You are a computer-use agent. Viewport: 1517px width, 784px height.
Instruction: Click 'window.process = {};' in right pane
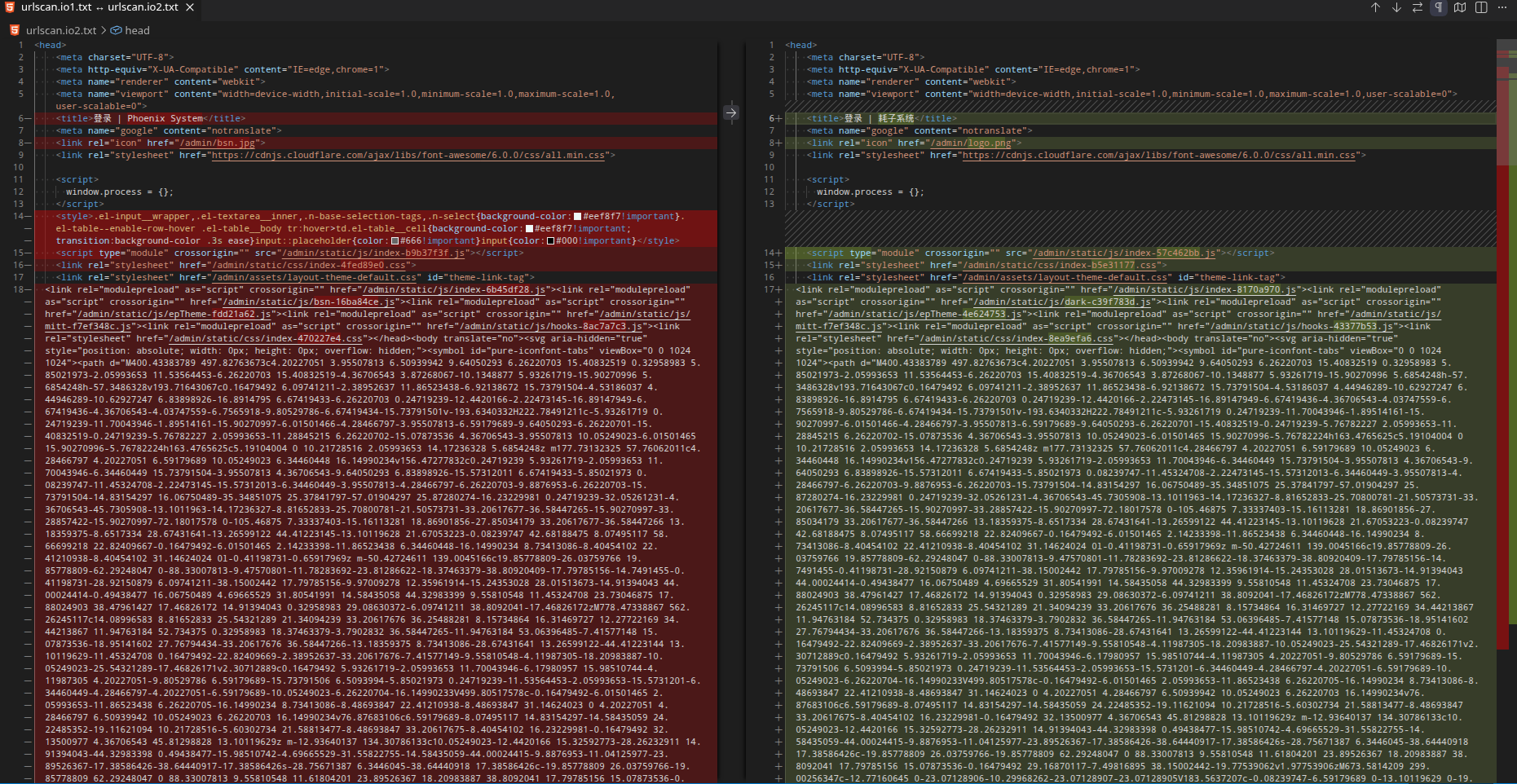click(870, 192)
